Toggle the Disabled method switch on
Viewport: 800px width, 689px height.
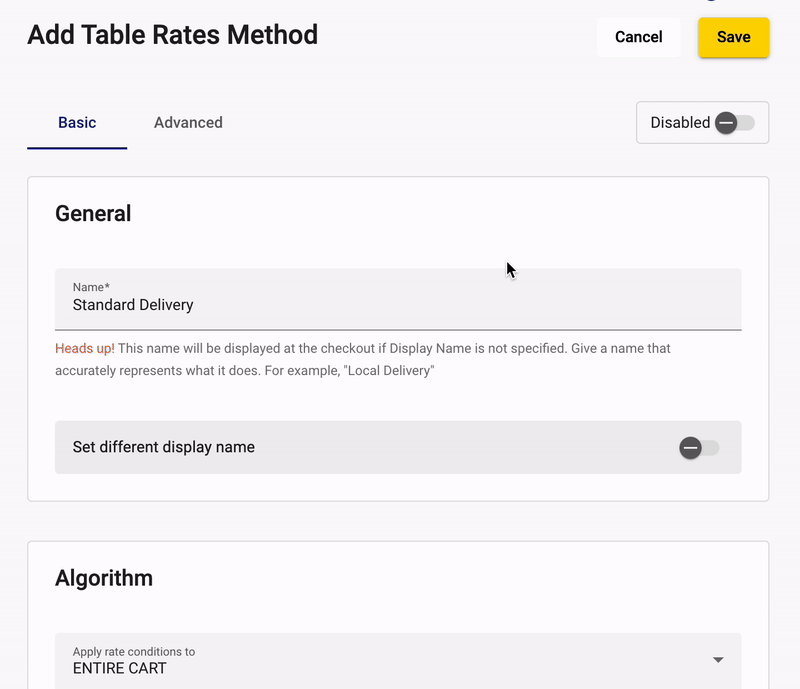click(735, 123)
